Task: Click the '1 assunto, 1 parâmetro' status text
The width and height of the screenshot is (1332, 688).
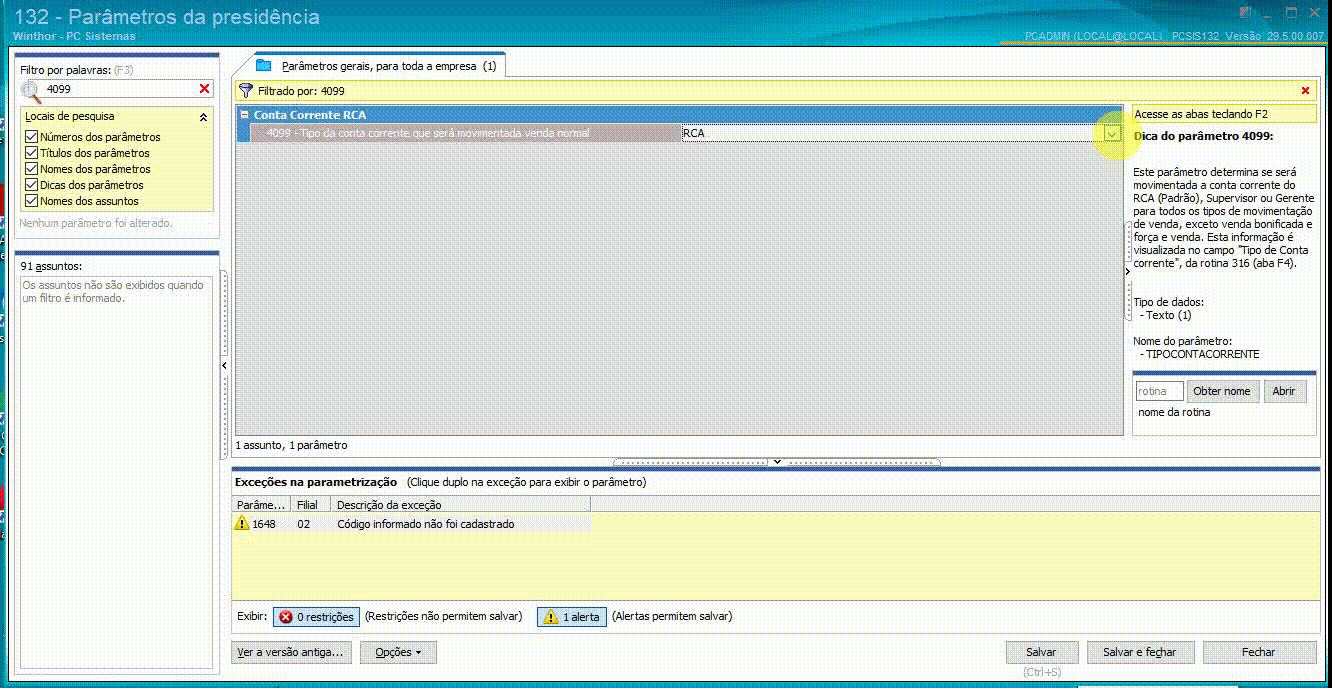Action: [291, 445]
